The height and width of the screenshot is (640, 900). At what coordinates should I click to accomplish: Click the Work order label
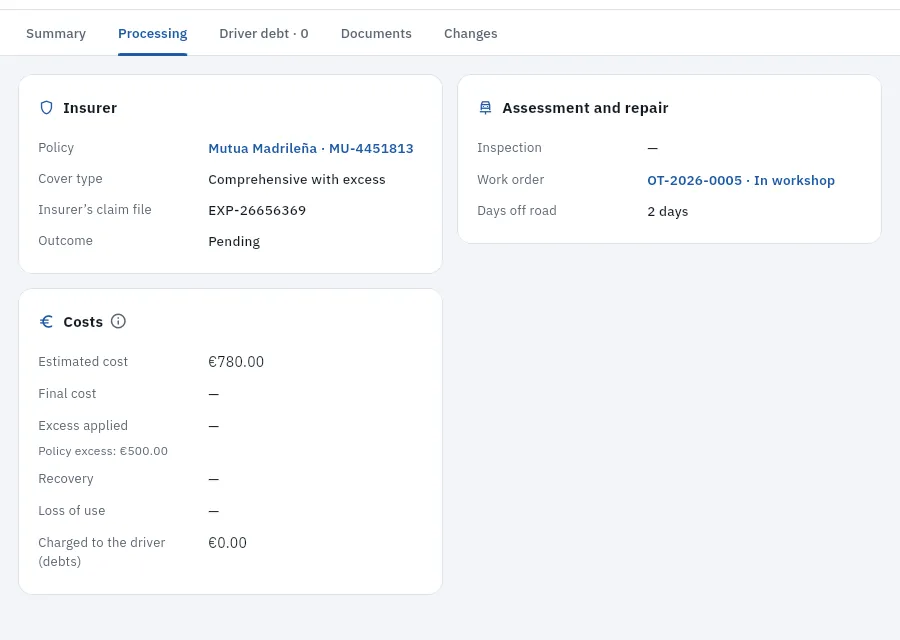coord(510,179)
